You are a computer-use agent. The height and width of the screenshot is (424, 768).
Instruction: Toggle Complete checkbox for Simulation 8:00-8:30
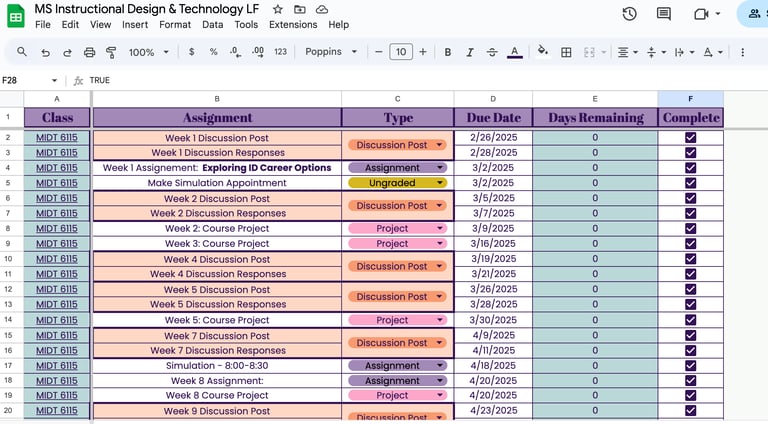coord(691,366)
